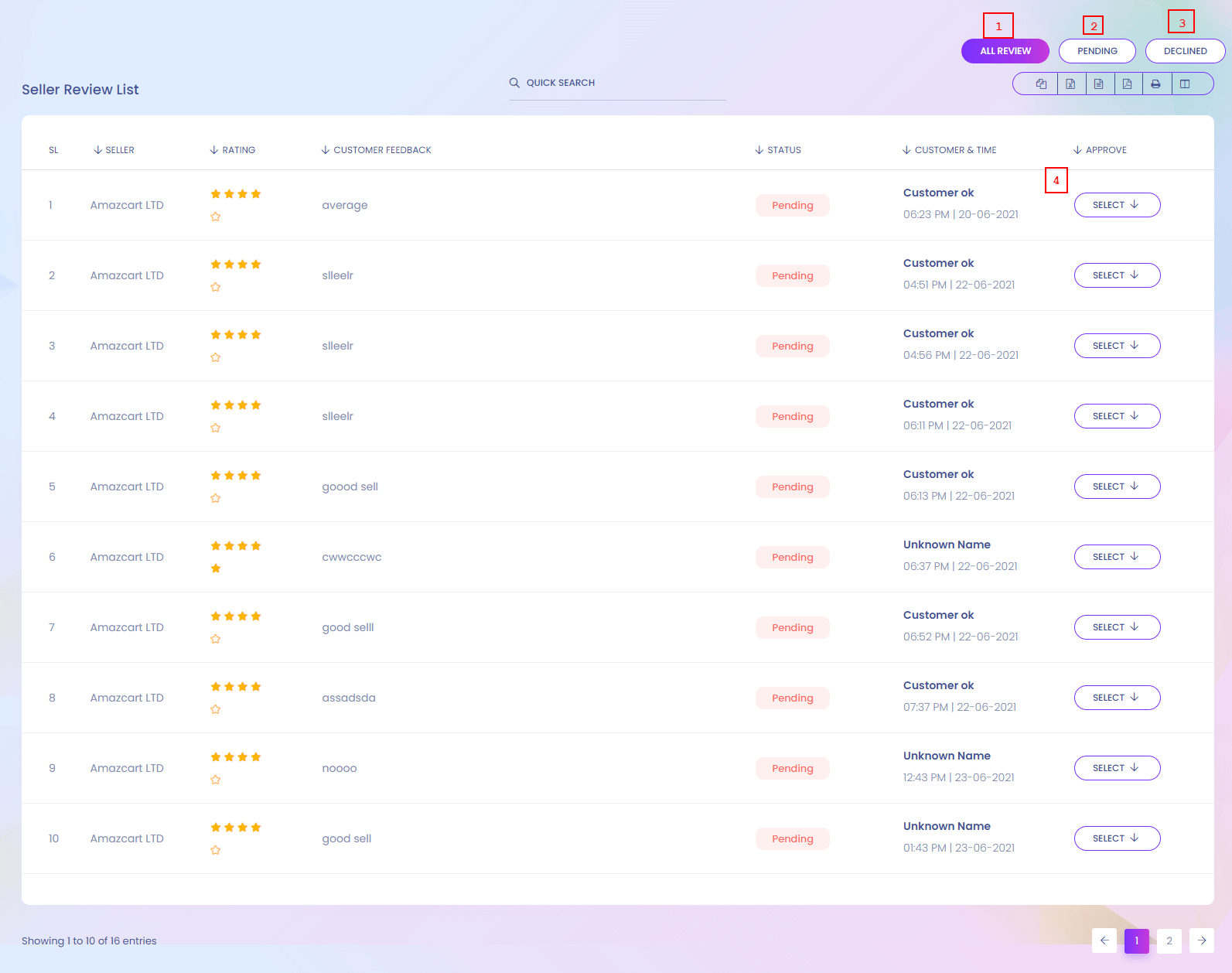Select the All Review tab

click(1005, 51)
